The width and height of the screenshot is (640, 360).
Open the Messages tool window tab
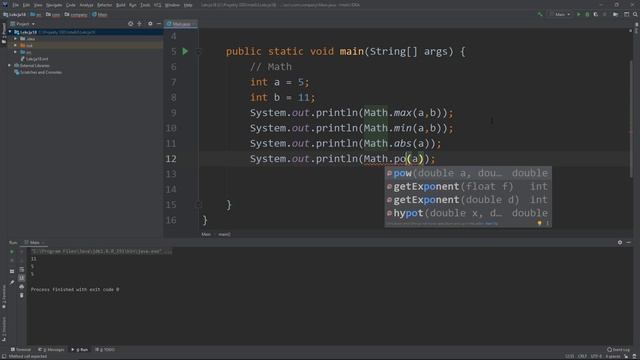[51, 350]
